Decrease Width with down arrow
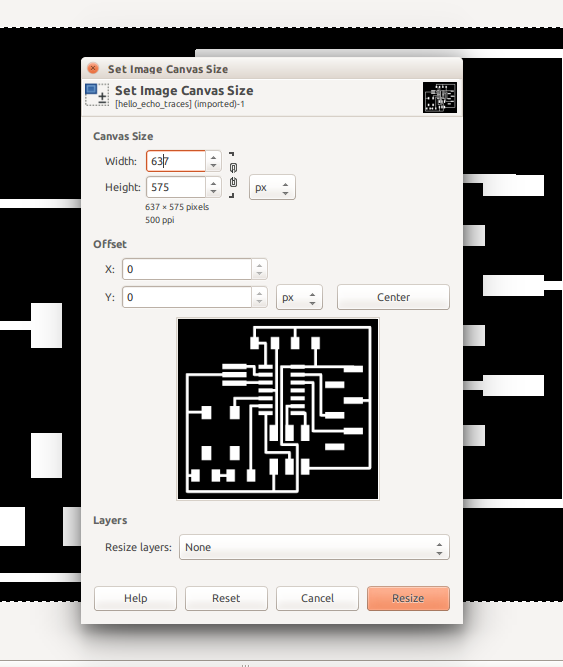The height and width of the screenshot is (667, 563). pyautogui.click(x=213, y=166)
